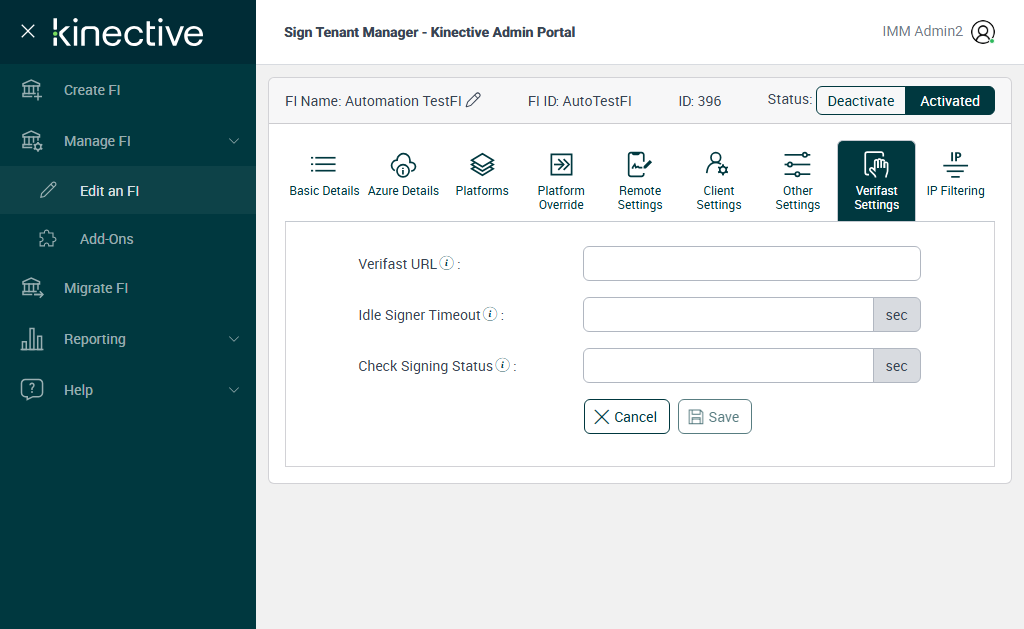Open the user profile avatar icon
Image resolution: width=1024 pixels, height=629 pixels.
pyautogui.click(x=983, y=32)
